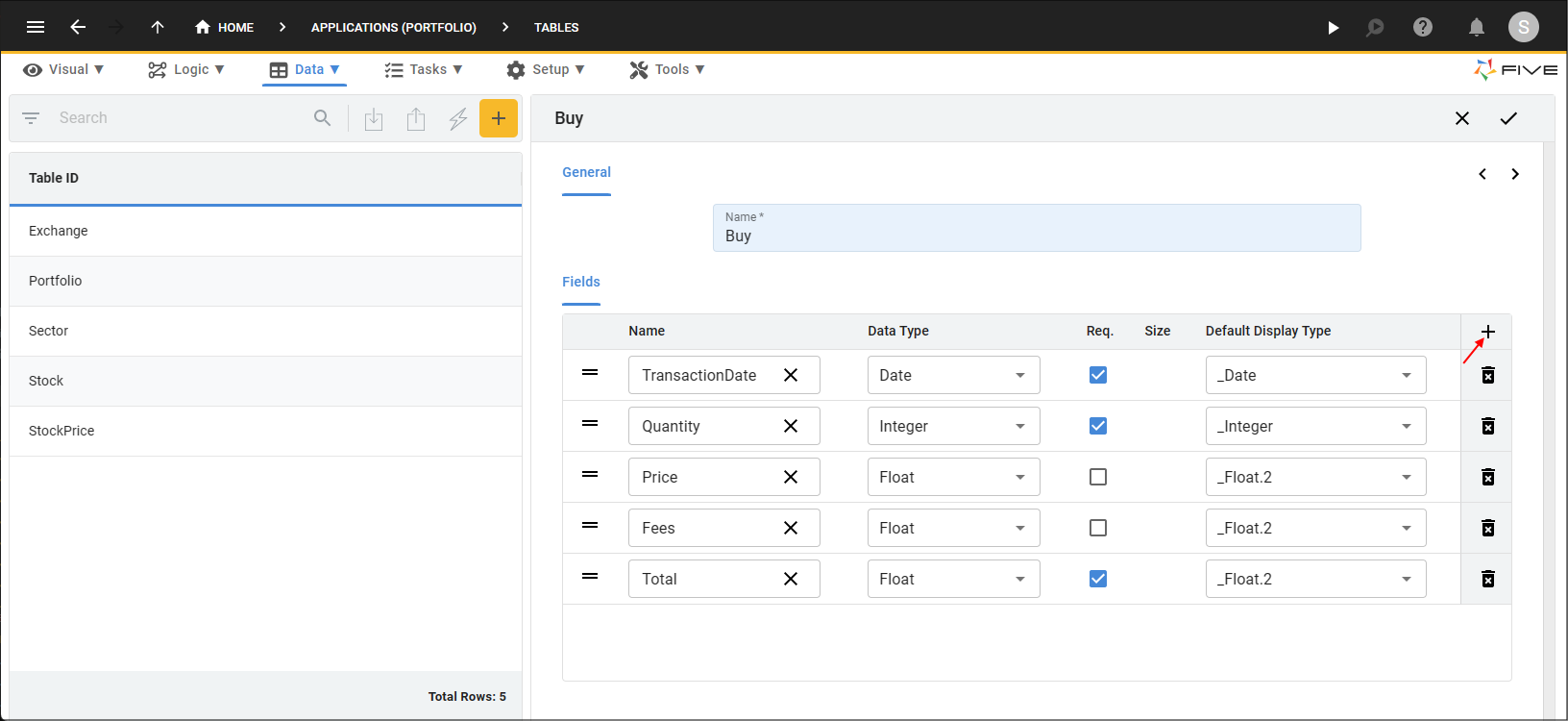Click the import (download) icon
The width and height of the screenshot is (1568, 721).
tap(374, 118)
